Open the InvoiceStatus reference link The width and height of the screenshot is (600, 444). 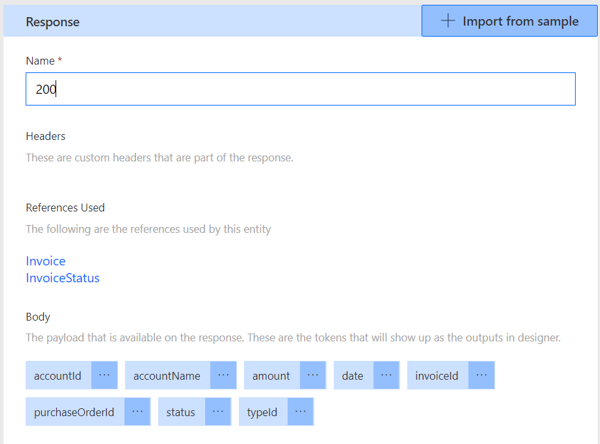tap(62, 278)
